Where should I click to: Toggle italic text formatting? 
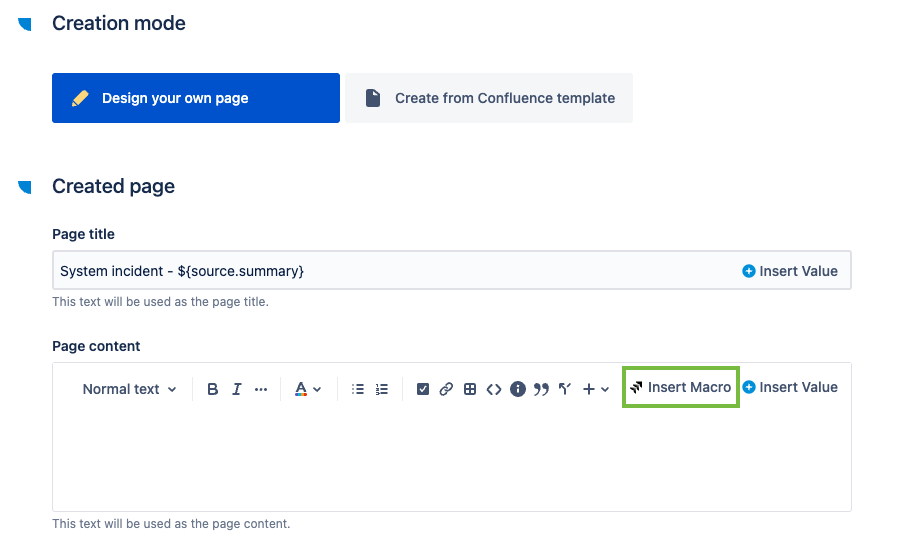pyautogui.click(x=237, y=389)
